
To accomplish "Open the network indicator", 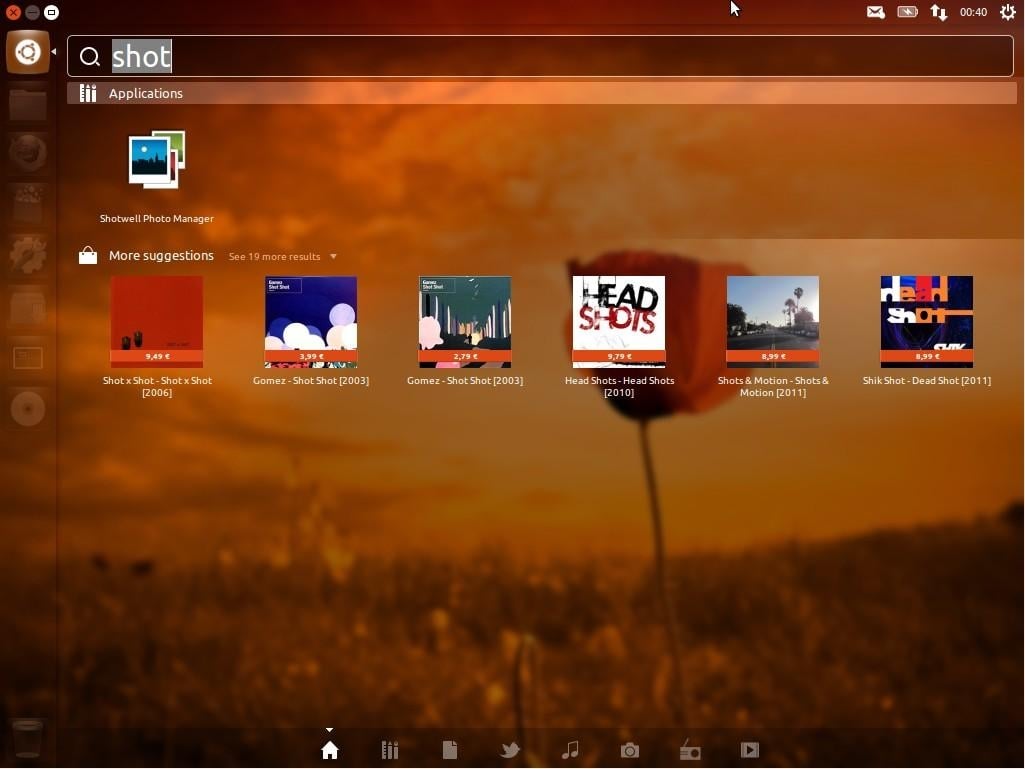I will click(x=939, y=12).
